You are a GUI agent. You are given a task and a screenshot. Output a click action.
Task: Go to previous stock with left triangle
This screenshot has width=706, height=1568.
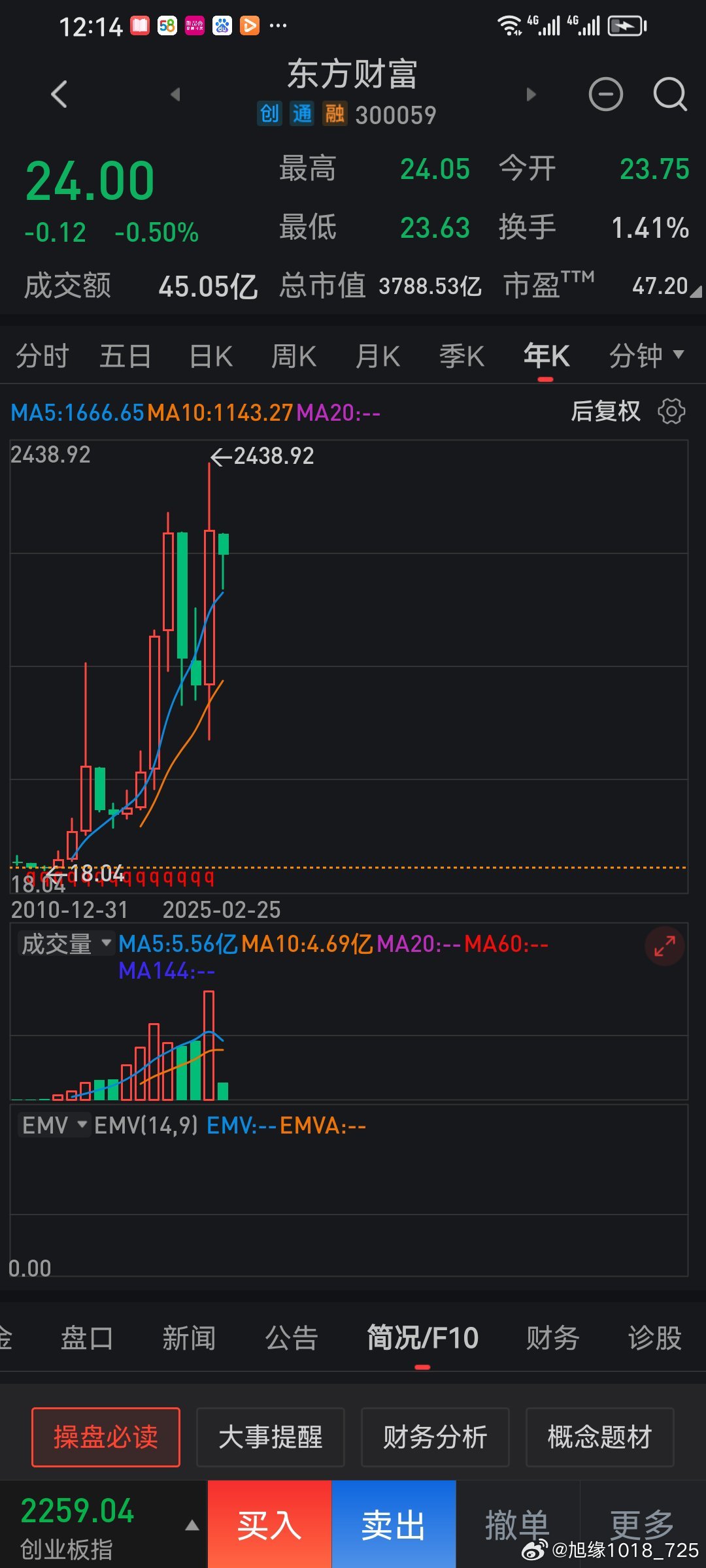(x=175, y=95)
